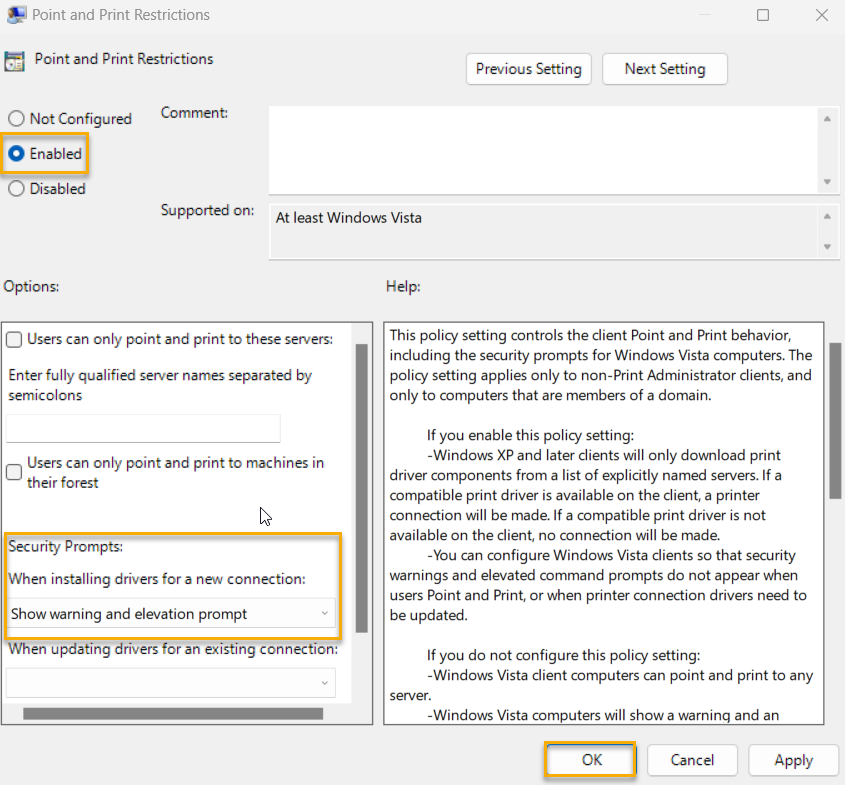The width and height of the screenshot is (845, 785).
Task: Select the Disabled radio button
Action: tap(16, 188)
